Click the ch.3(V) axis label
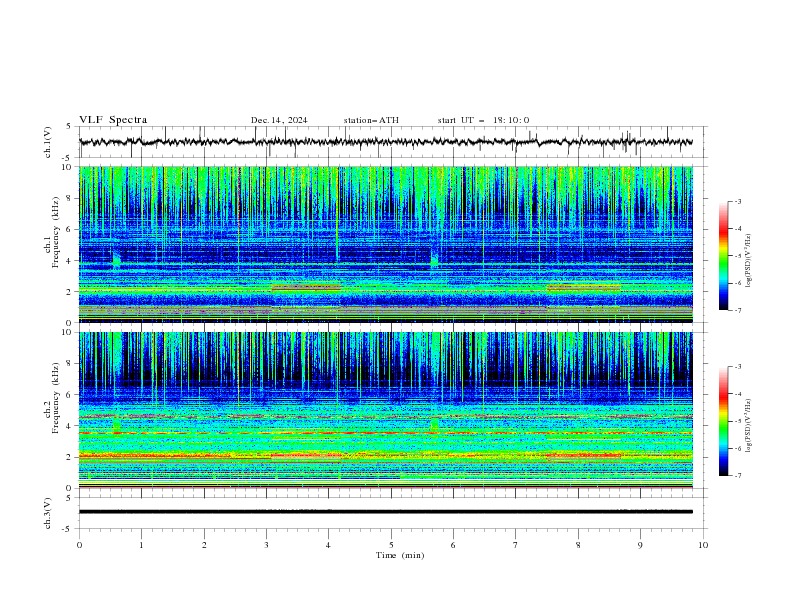 point(48,513)
